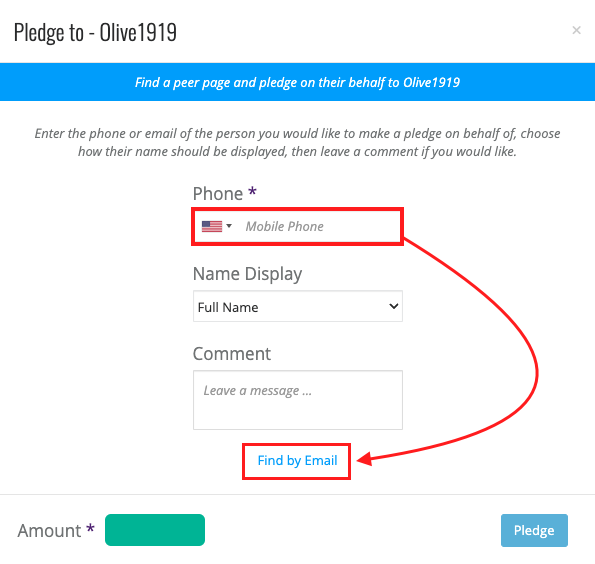595x564 pixels.
Task: Open the Full Name display dropdown
Action: pyautogui.click(x=298, y=306)
